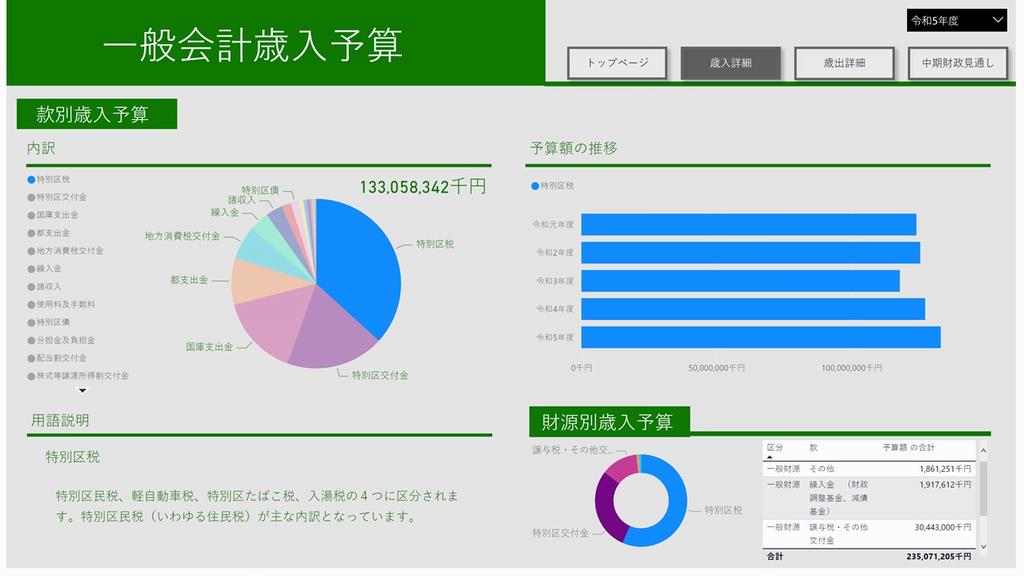Click the 令和元年度 bar
Image resolution: width=1024 pixels, height=576 pixels.
point(748,225)
